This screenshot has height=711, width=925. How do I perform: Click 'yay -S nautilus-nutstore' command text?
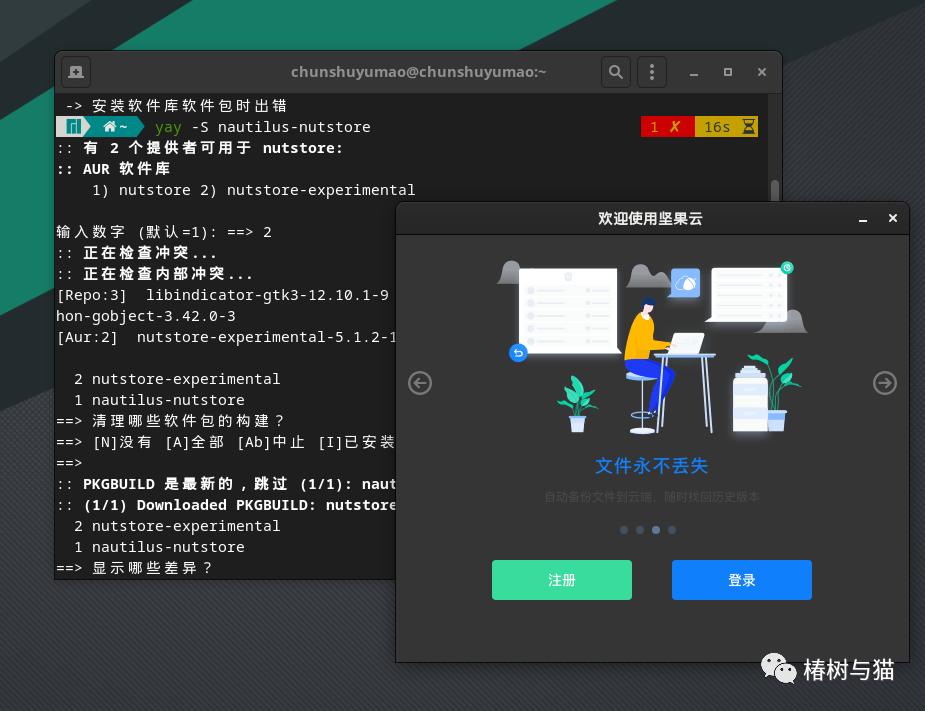(263, 127)
